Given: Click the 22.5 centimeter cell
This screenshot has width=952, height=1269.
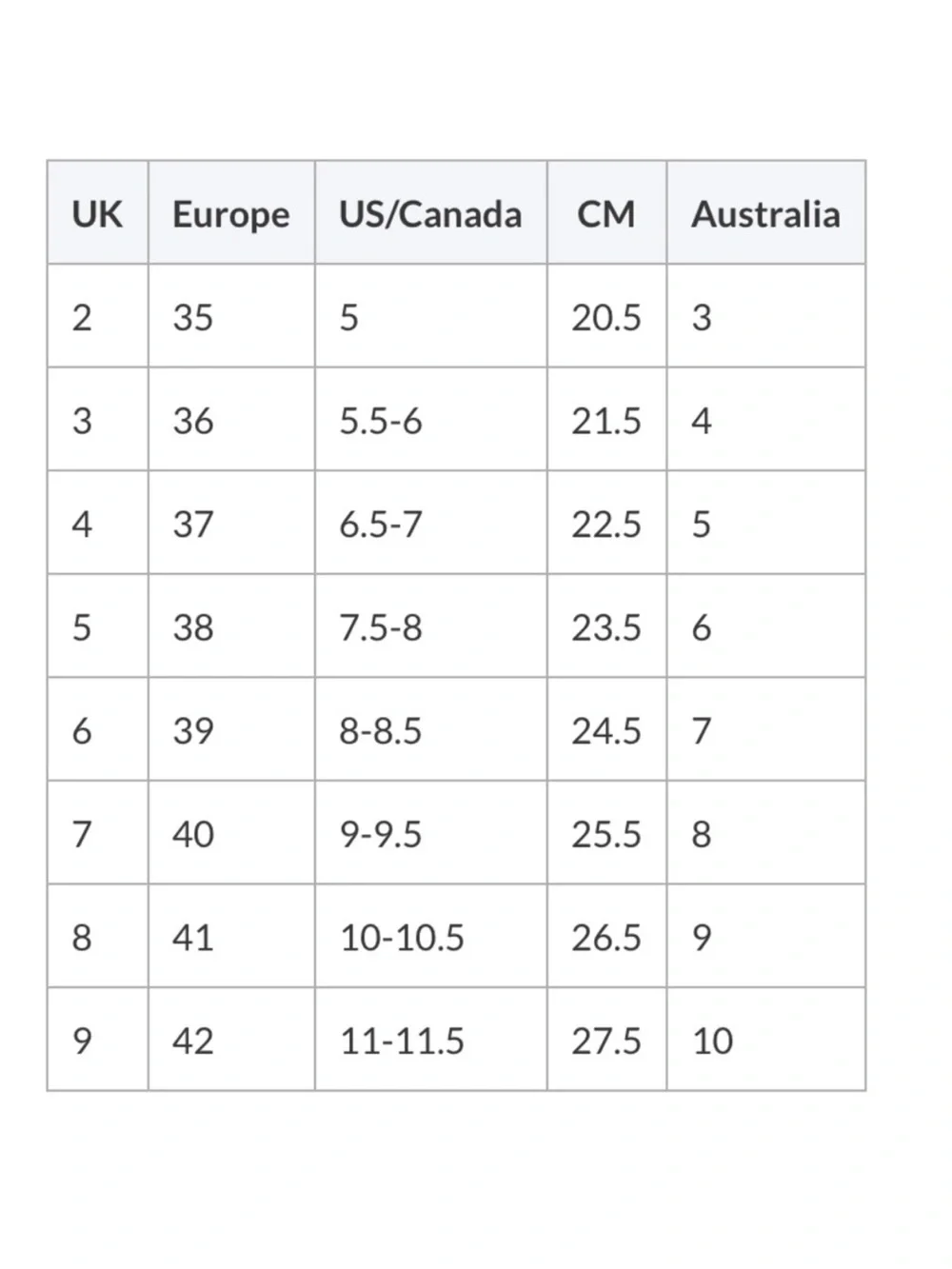Looking at the screenshot, I should [x=607, y=523].
